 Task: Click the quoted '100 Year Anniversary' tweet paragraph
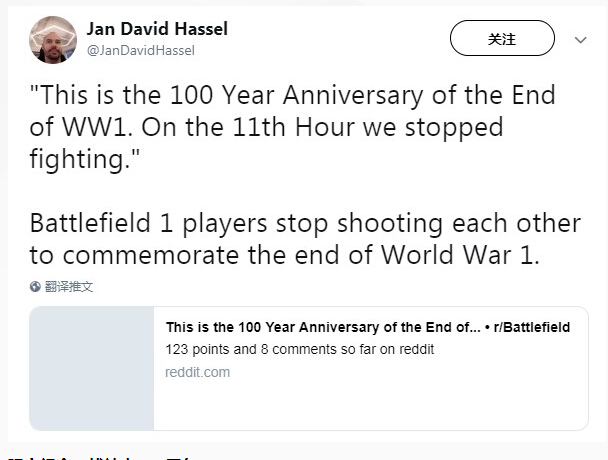[293, 127]
